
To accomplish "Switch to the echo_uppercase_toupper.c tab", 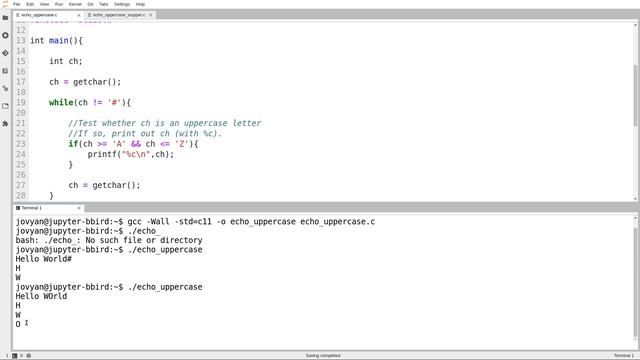I will 120,15.
